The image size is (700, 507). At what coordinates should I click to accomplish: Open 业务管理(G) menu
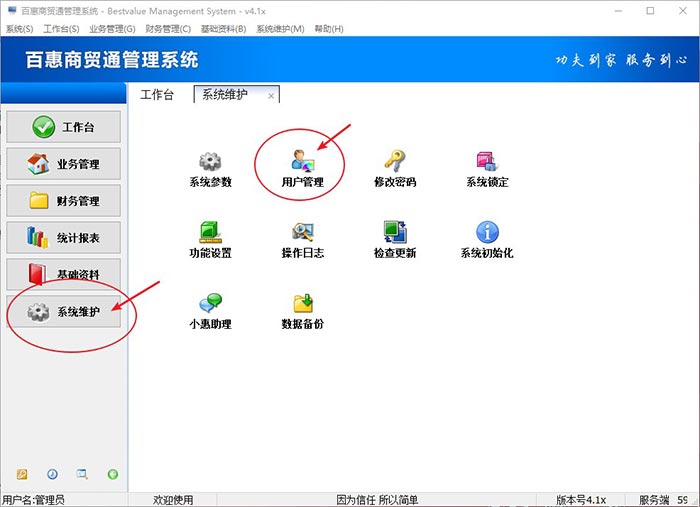(112, 29)
